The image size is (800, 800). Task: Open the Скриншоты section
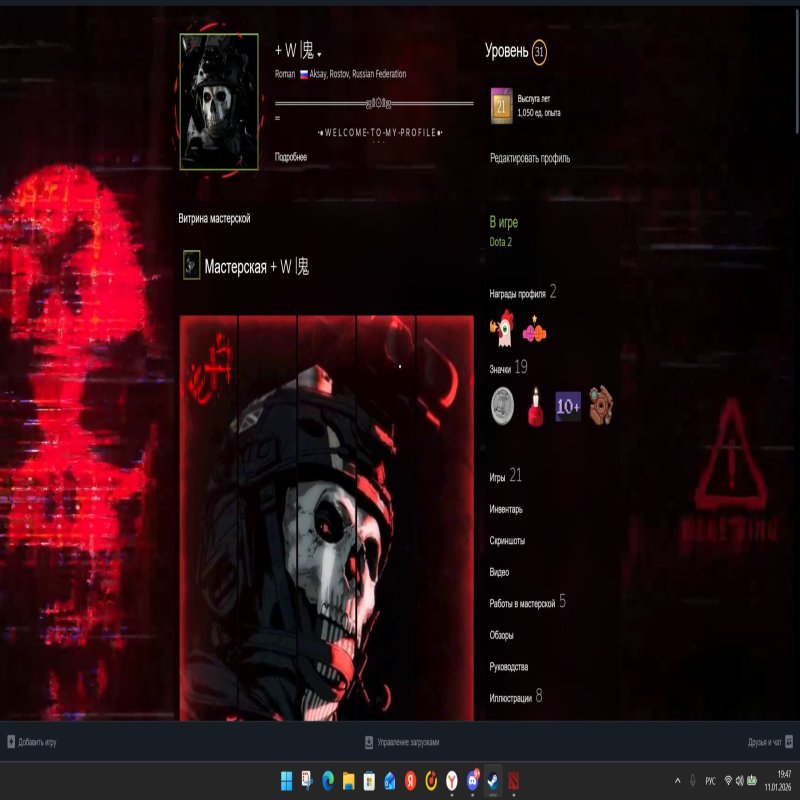pos(507,541)
